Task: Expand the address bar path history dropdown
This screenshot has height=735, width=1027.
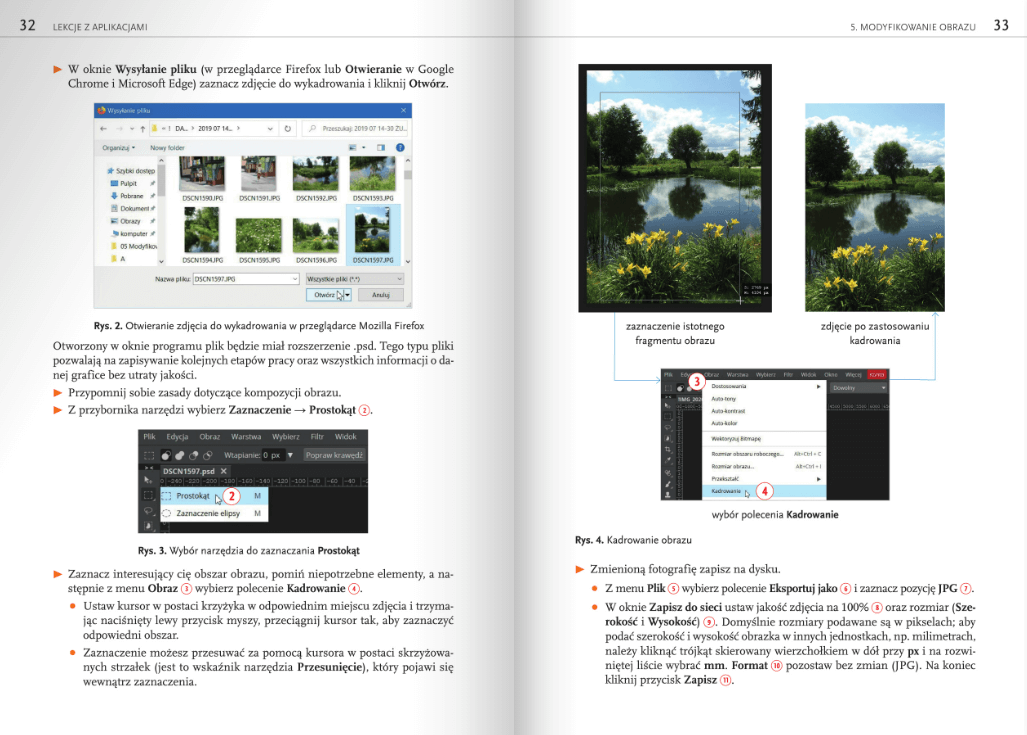Action: [270, 129]
